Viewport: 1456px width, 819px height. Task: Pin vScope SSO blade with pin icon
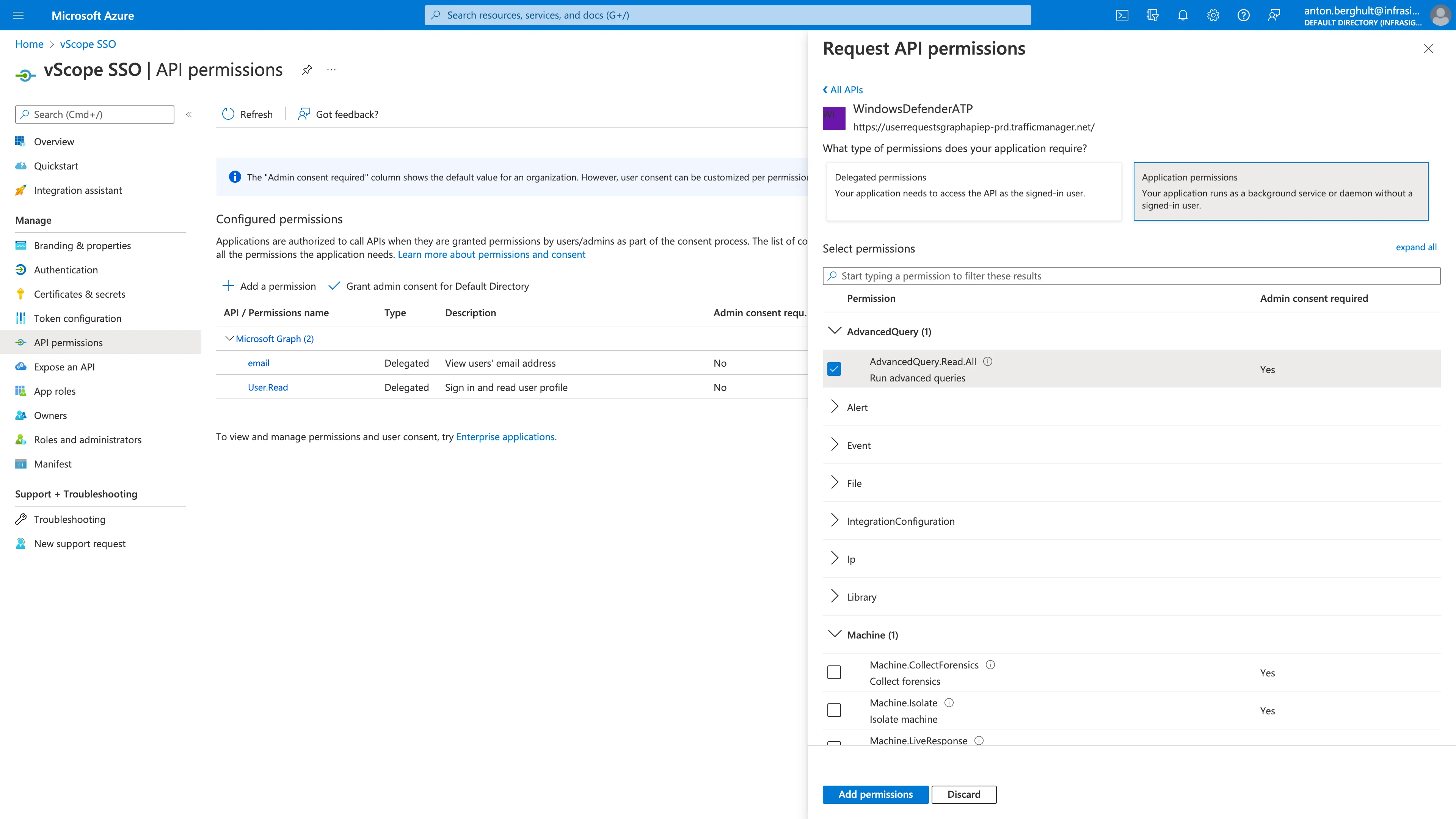click(307, 69)
